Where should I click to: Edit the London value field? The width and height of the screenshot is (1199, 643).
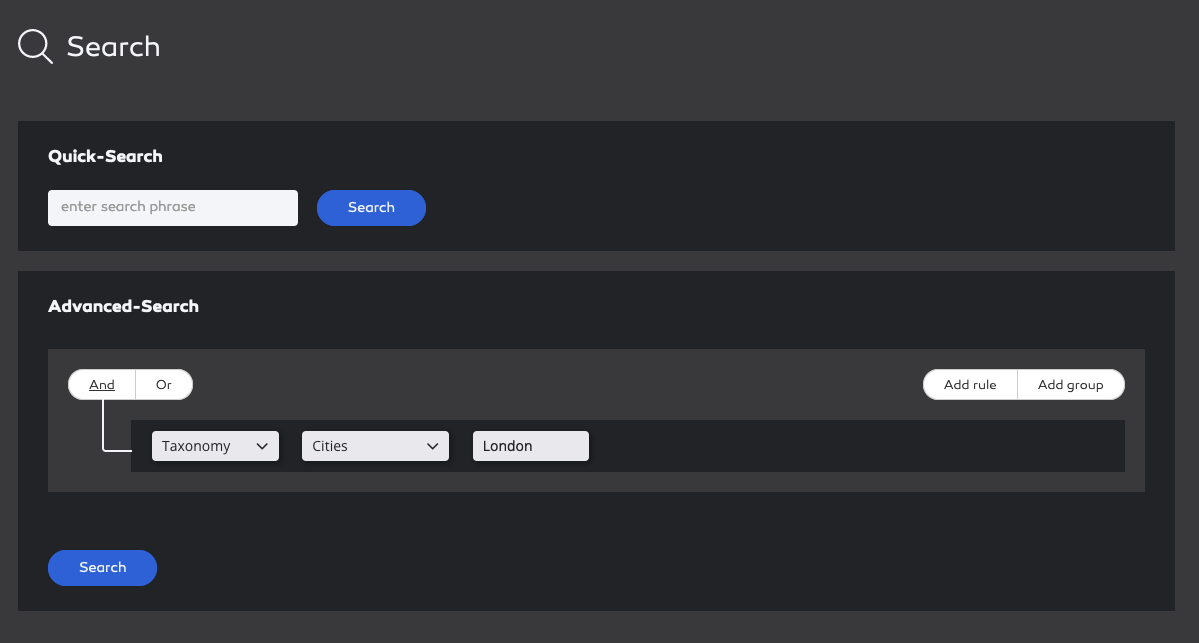click(x=531, y=447)
